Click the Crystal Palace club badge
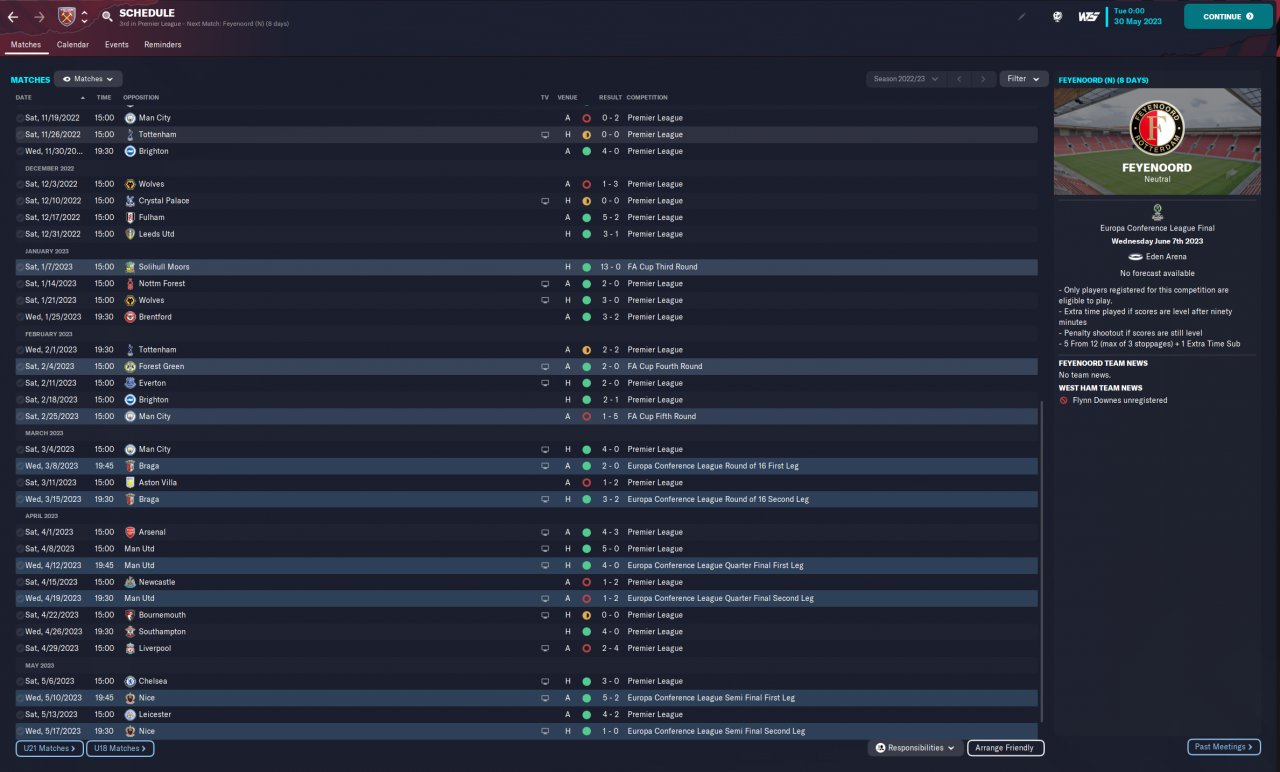Screen dimensions: 1280x772 (130, 201)
